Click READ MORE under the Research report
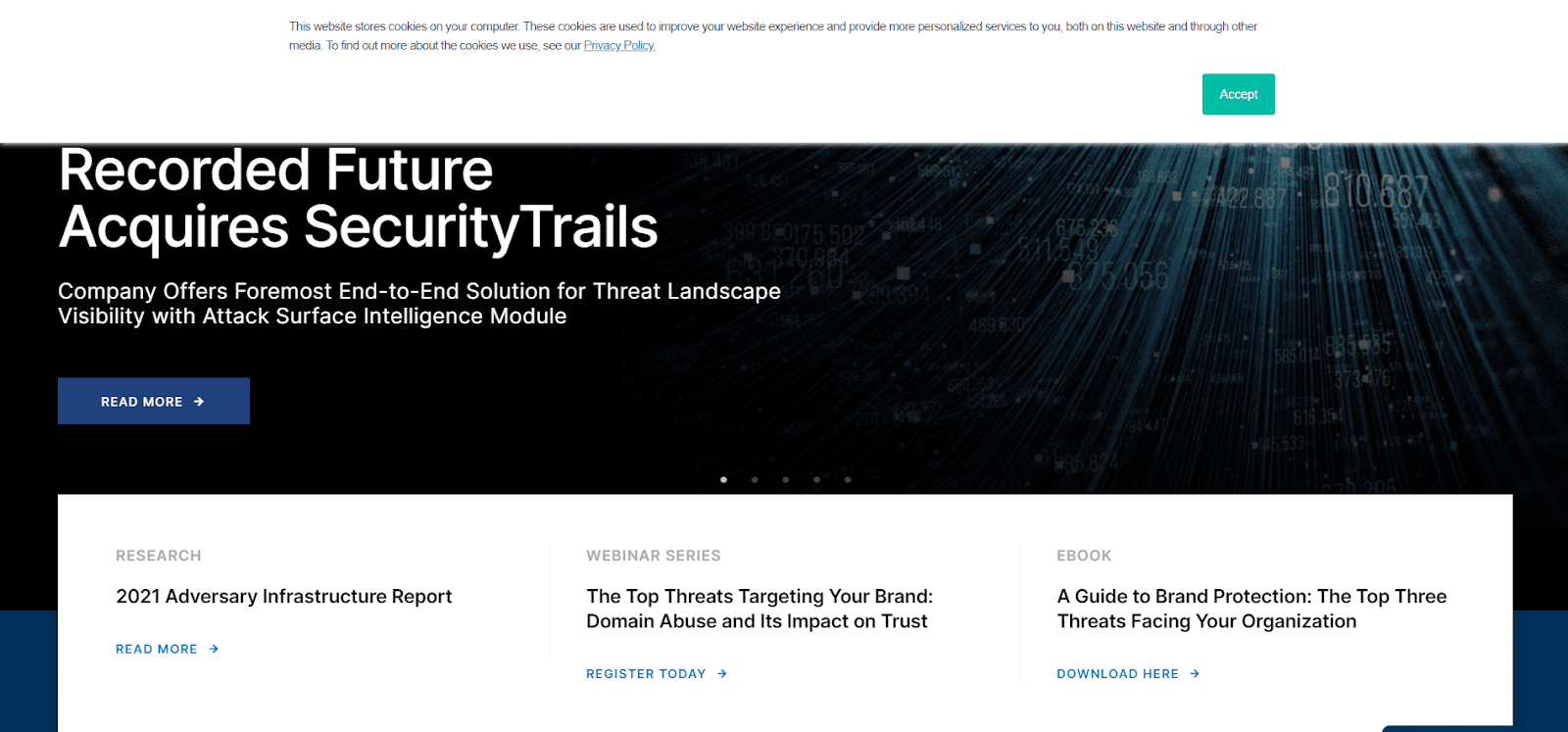The image size is (1568, 732). coord(157,649)
